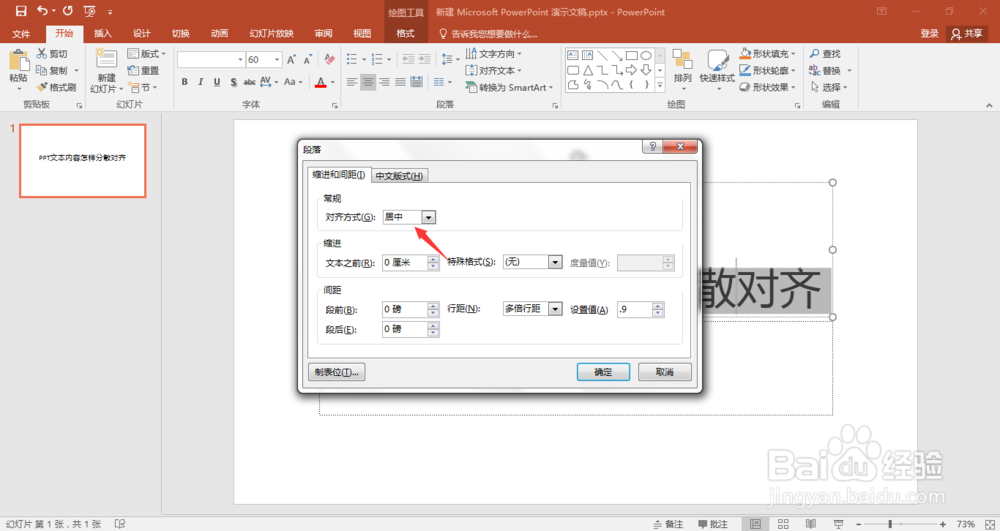Confirm the dialog with 确定
1000x531 pixels.
pyautogui.click(x=603, y=372)
